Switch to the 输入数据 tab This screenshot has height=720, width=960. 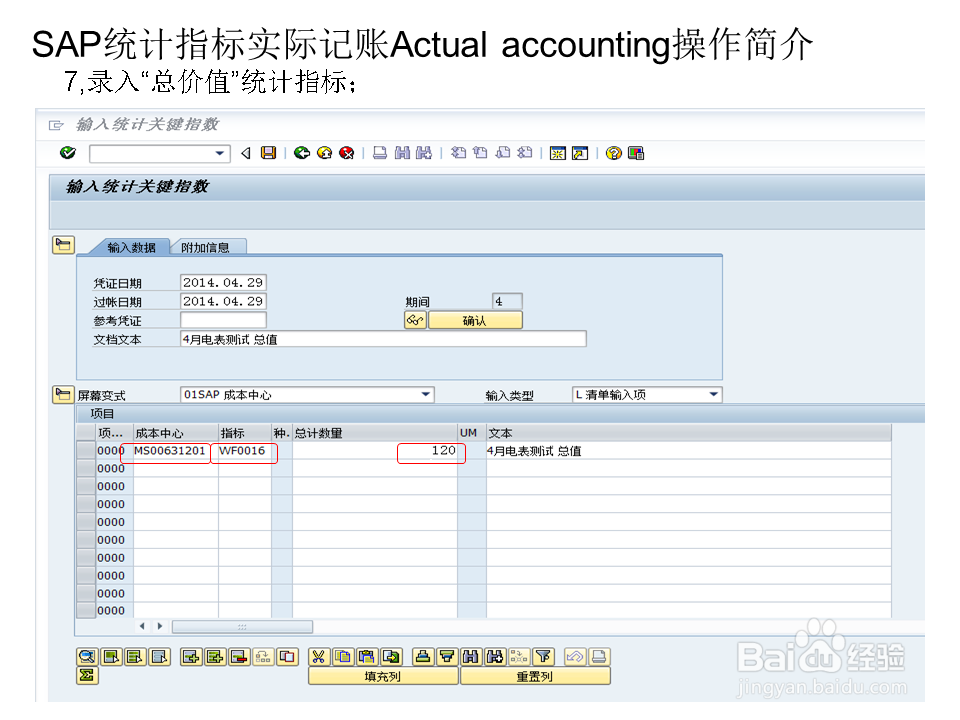pyautogui.click(x=131, y=247)
